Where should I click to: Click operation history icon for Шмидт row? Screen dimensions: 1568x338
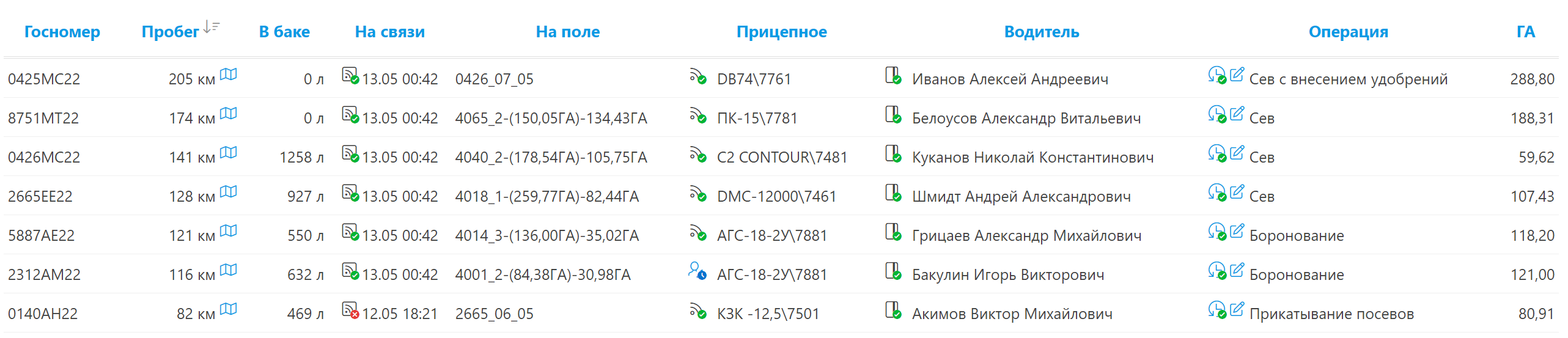(1216, 193)
